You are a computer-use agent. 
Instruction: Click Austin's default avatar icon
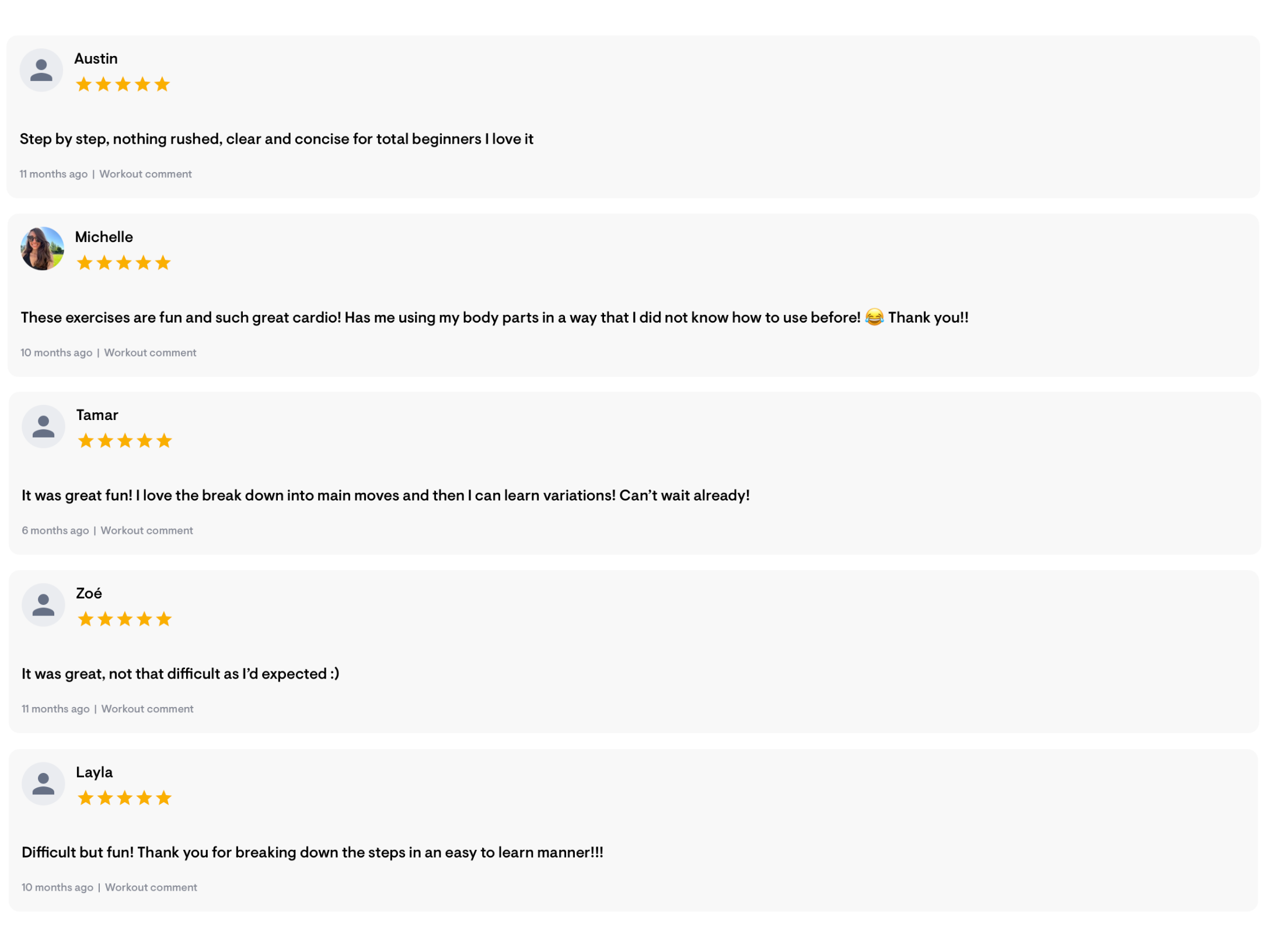point(41,70)
